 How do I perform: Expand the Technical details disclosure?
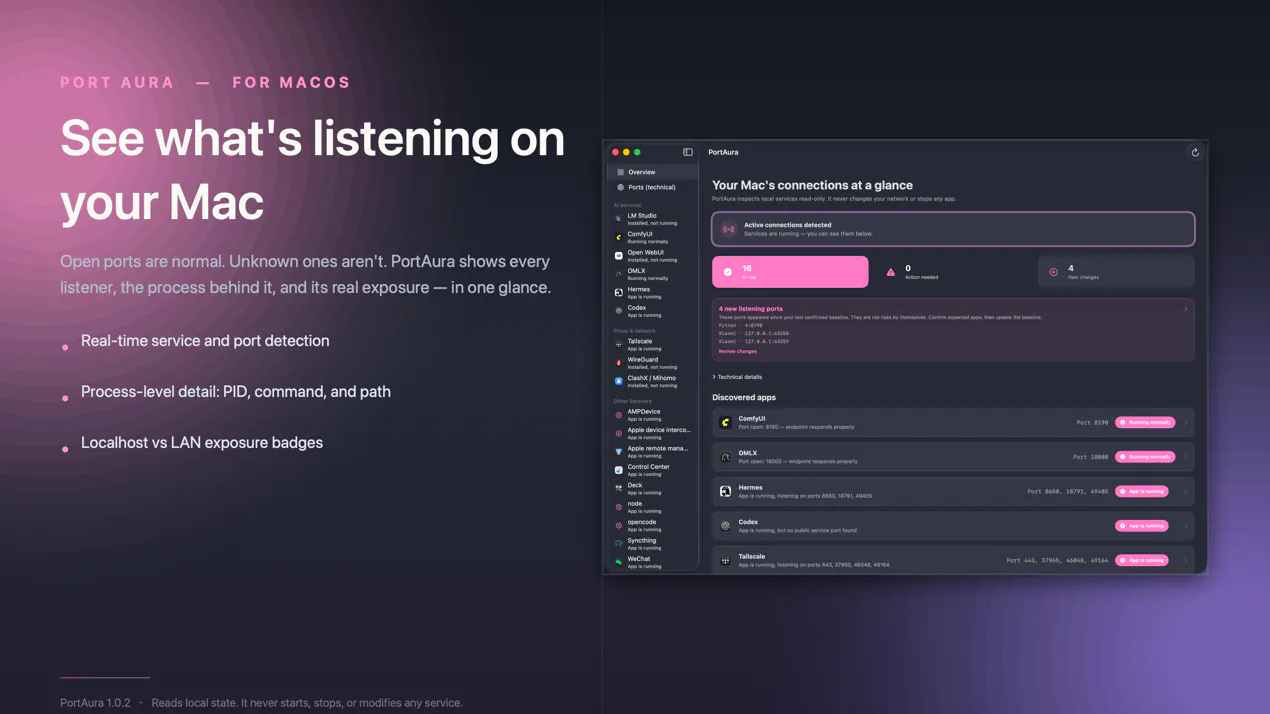pyautogui.click(x=737, y=377)
